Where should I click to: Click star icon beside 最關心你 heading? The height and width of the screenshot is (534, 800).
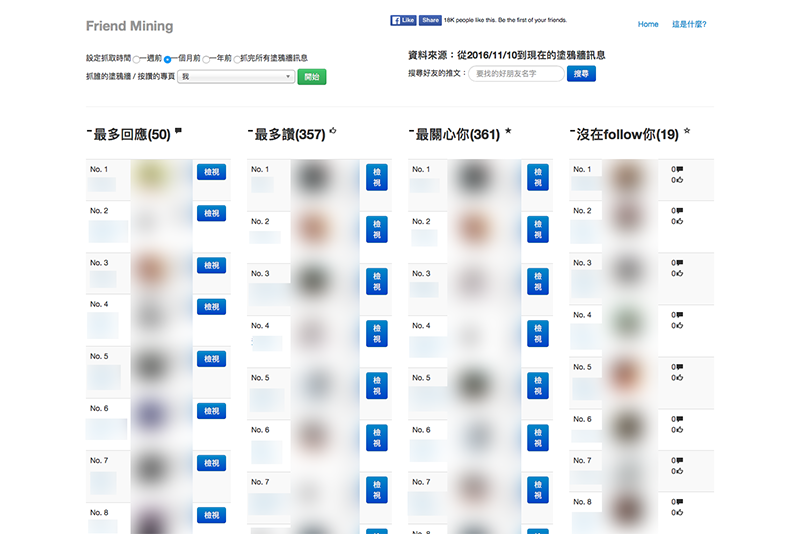508,132
